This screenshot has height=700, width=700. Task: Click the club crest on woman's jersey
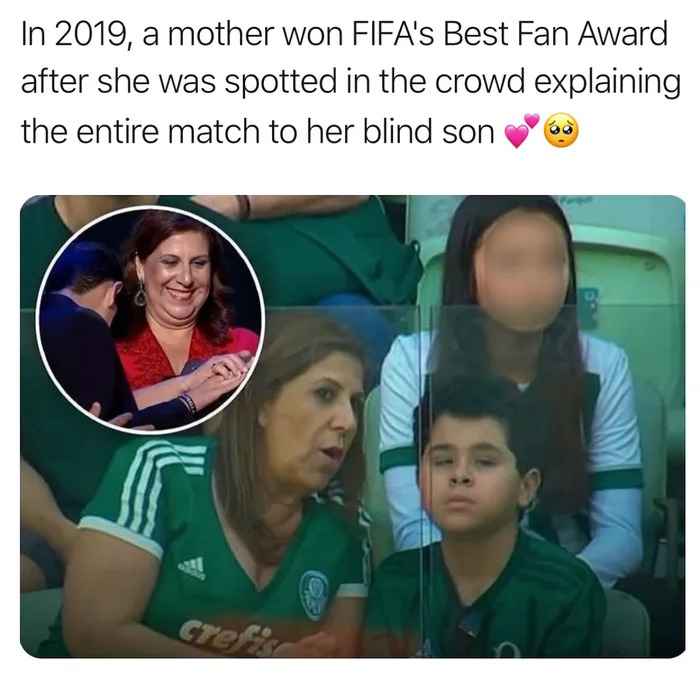point(313,595)
